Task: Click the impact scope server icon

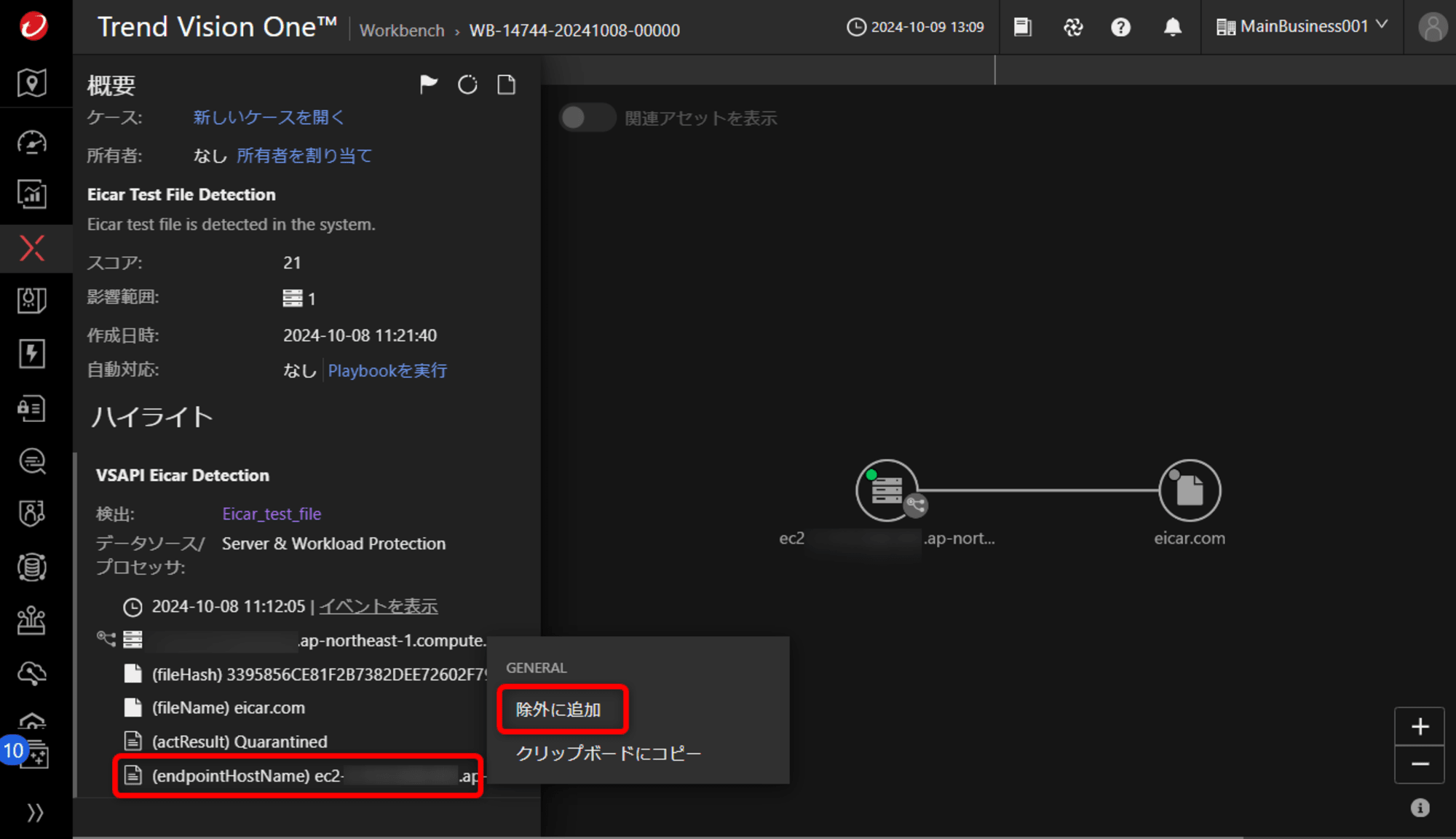Action: point(293,298)
